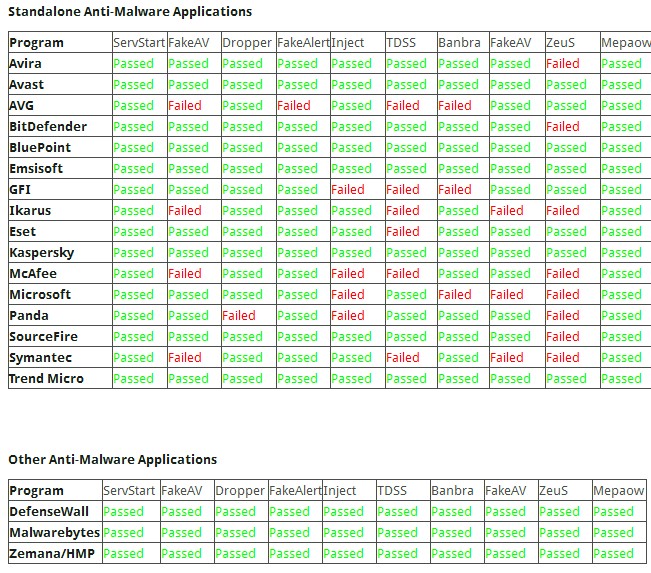Click Avast's Passed result under ServStart
This screenshot has height=573, width=651.
point(133,85)
